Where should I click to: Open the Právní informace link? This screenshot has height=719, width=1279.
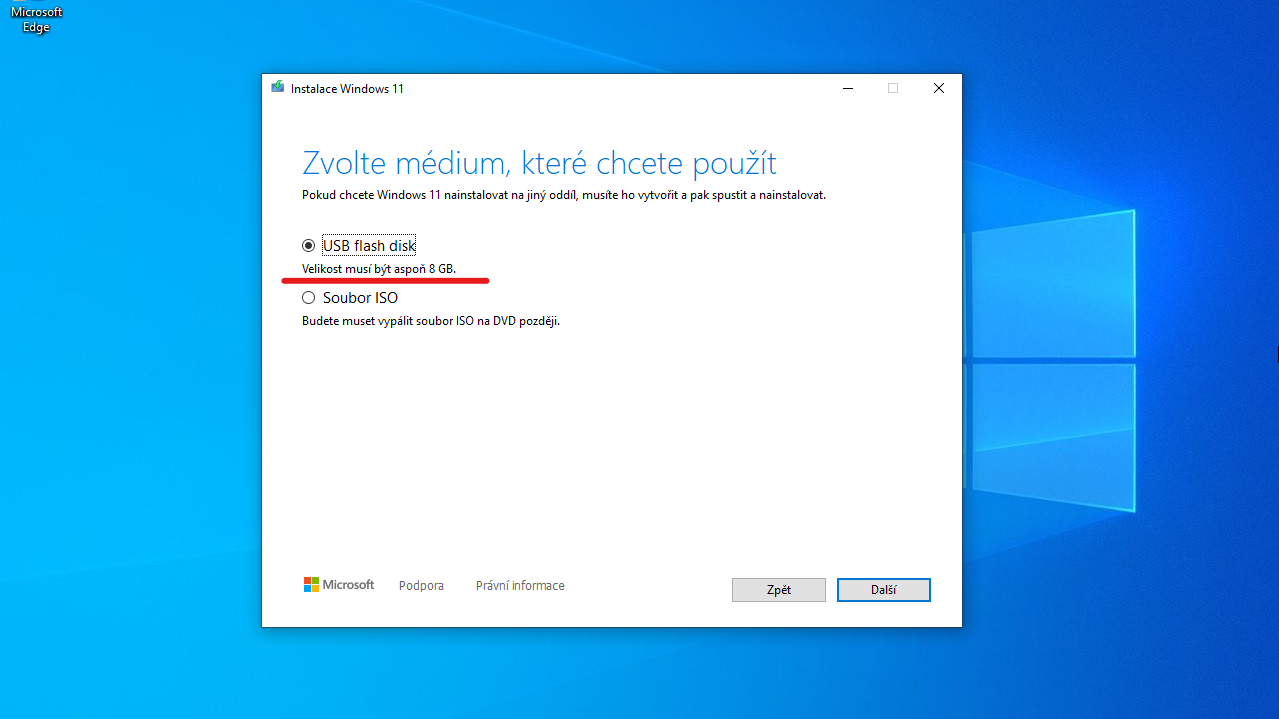pyautogui.click(x=520, y=586)
